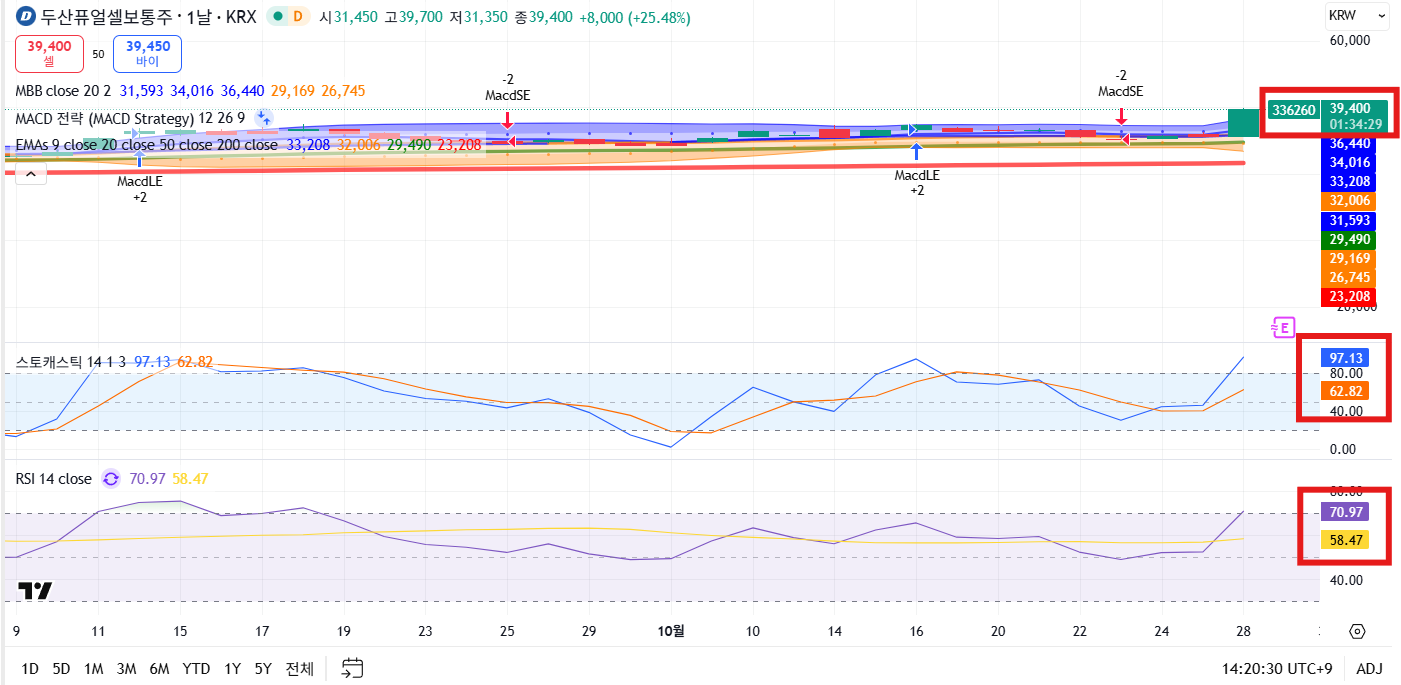Viewport: 1401px width, 685px height.
Task: Click the TradingView logo
Action: pos(35,591)
